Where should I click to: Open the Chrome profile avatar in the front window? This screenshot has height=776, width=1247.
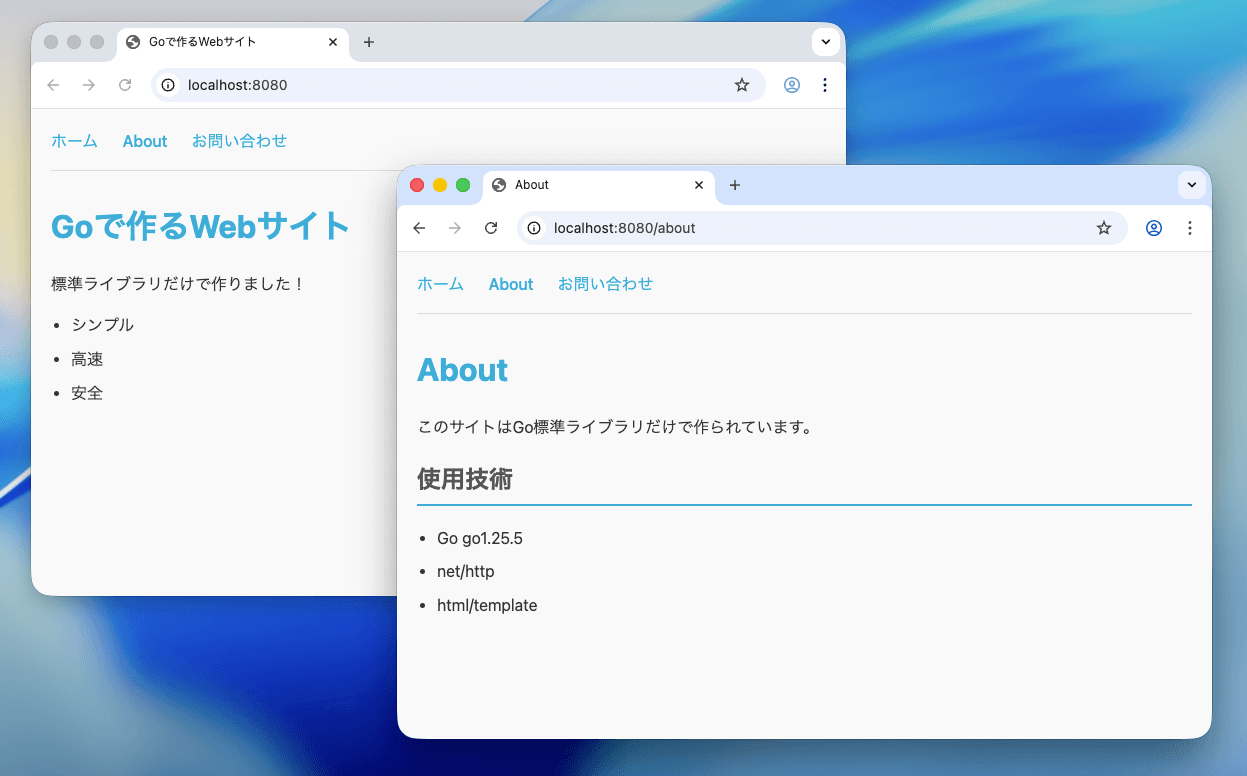tap(1153, 228)
